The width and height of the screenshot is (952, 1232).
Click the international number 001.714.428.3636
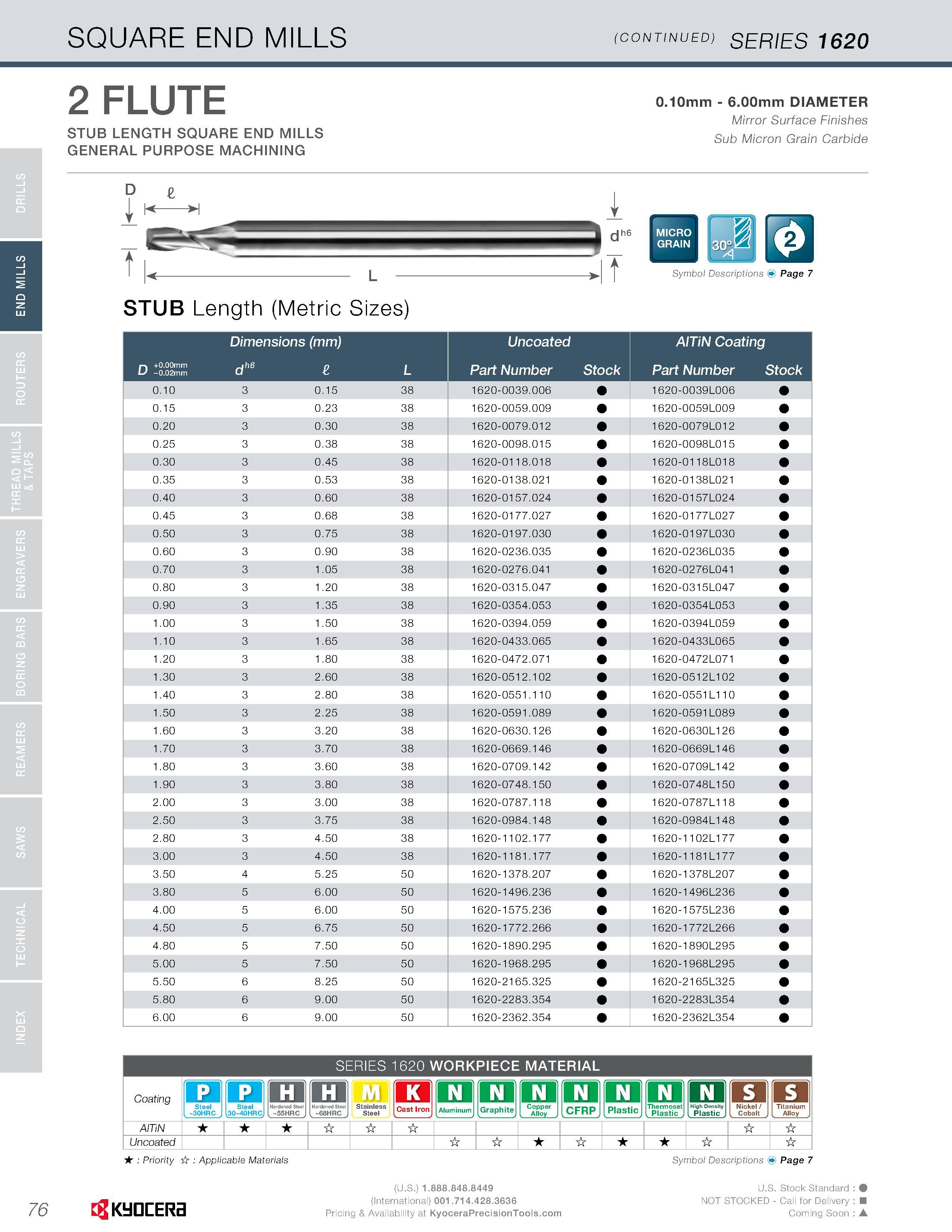click(x=475, y=1201)
